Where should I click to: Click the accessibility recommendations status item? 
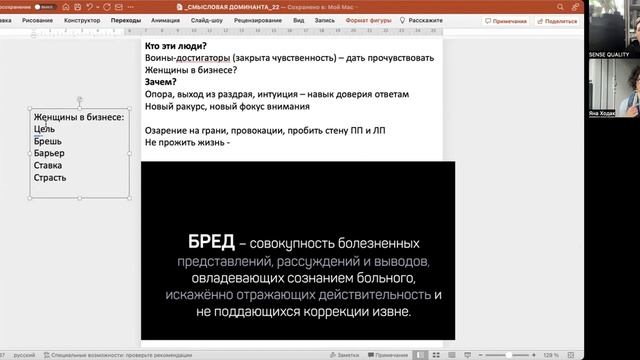(x=118, y=355)
